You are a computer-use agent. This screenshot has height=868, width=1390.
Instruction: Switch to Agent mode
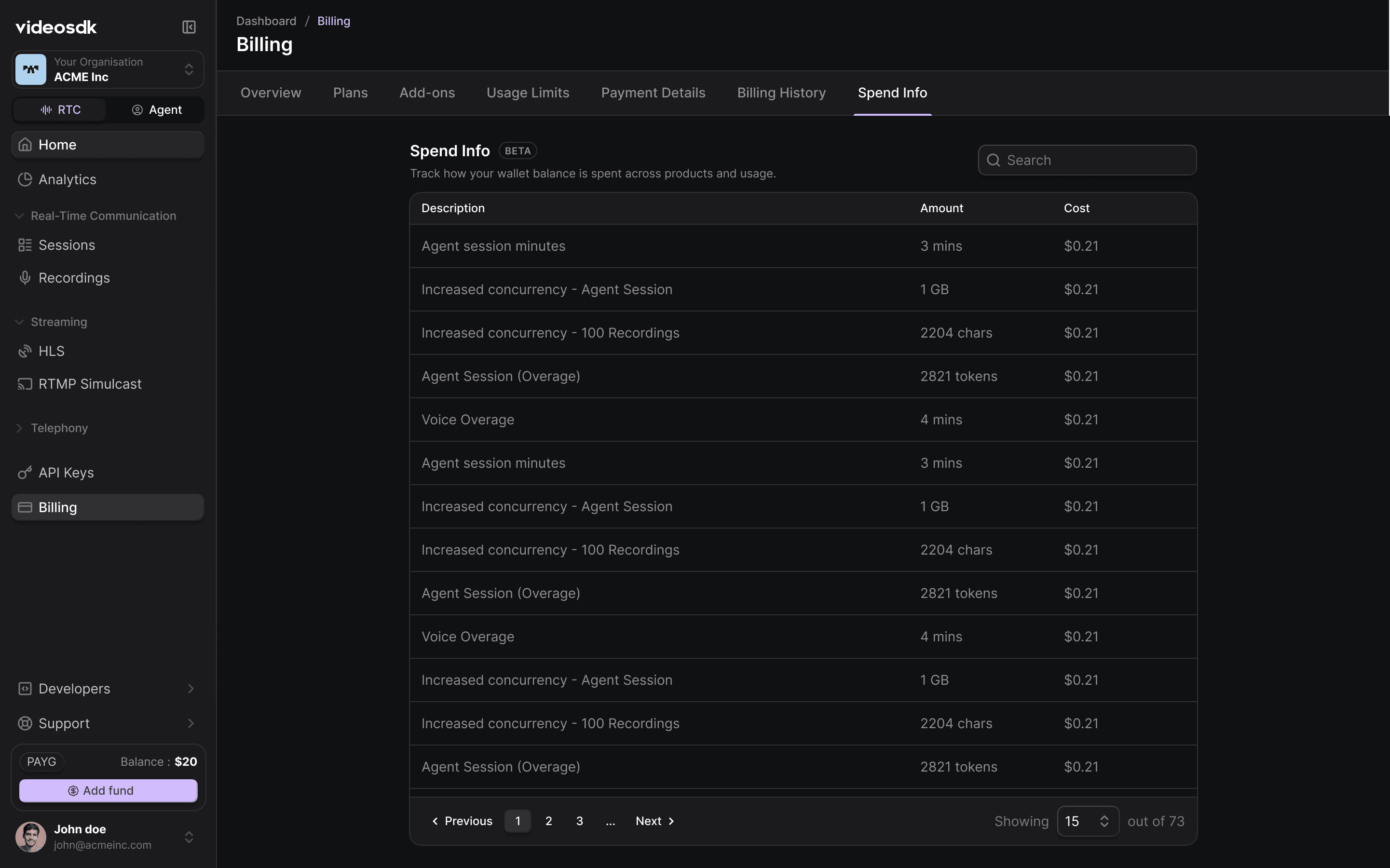(156, 109)
